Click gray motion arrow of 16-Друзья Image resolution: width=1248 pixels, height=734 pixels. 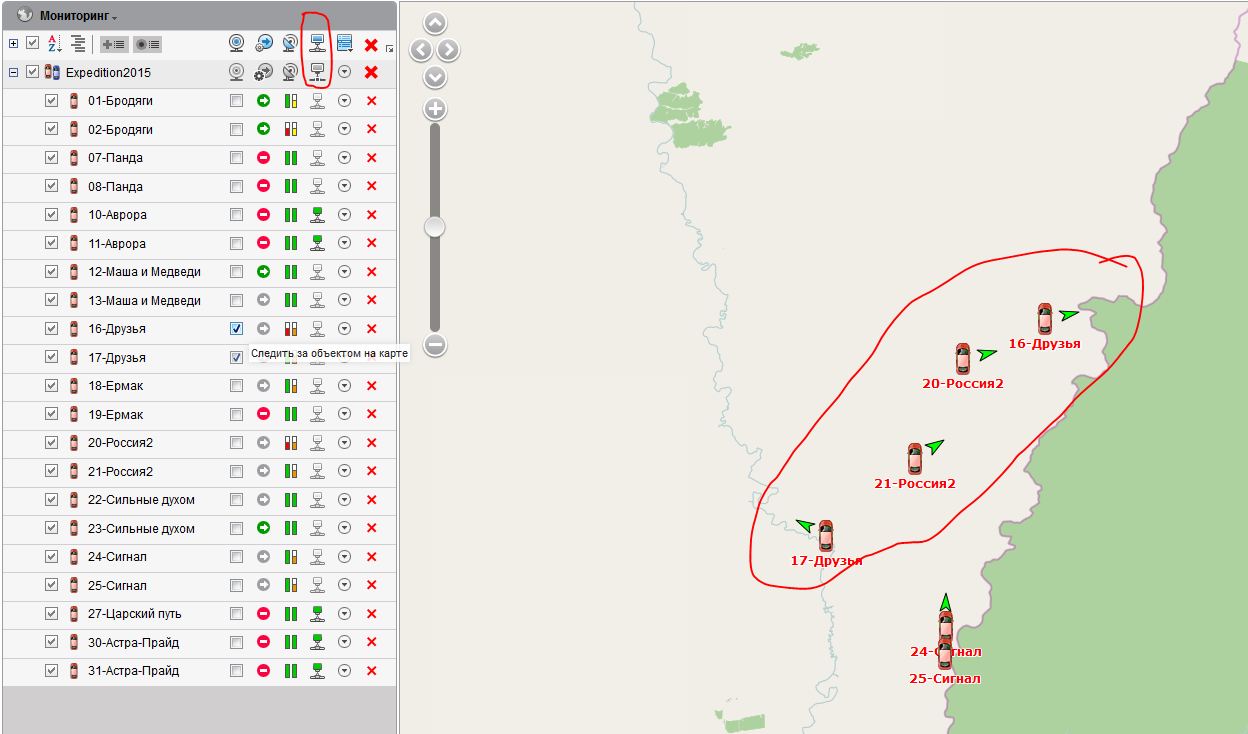264,328
